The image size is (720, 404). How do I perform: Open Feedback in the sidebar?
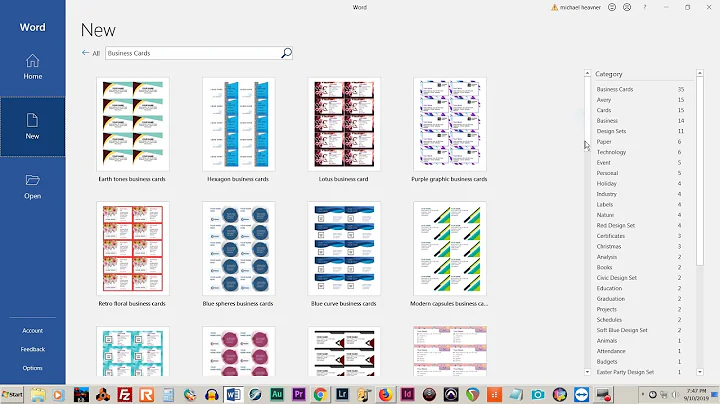[33, 349]
